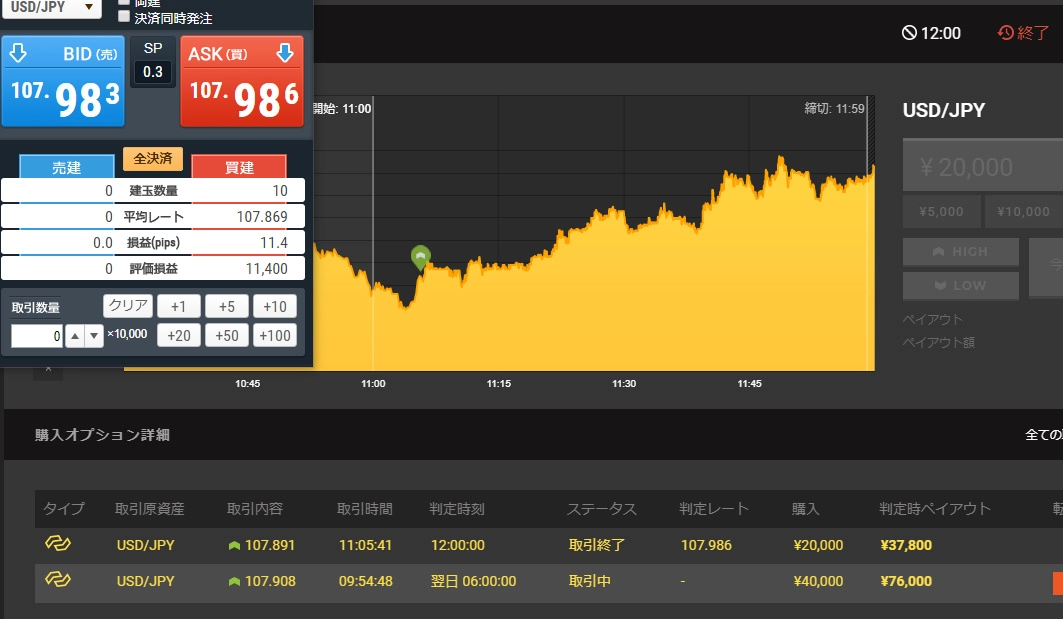Click the 判定時ペイアウト column header
The image size is (1063, 619).
tap(935, 508)
